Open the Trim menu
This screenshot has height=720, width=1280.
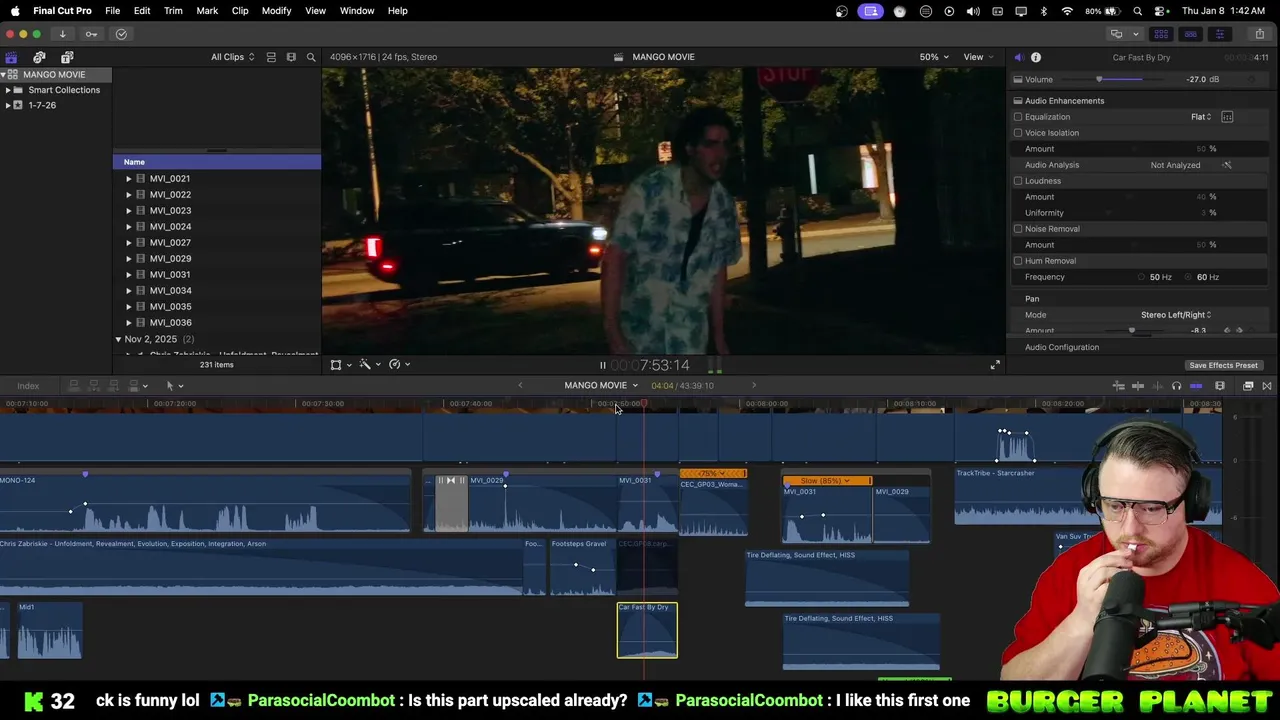tap(173, 10)
